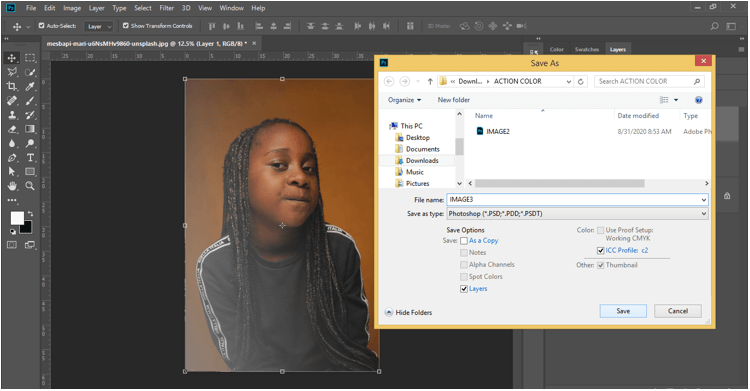Image resolution: width=750 pixels, height=391 pixels.
Task: Click the Quick Mask mode icon
Action: (12, 245)
